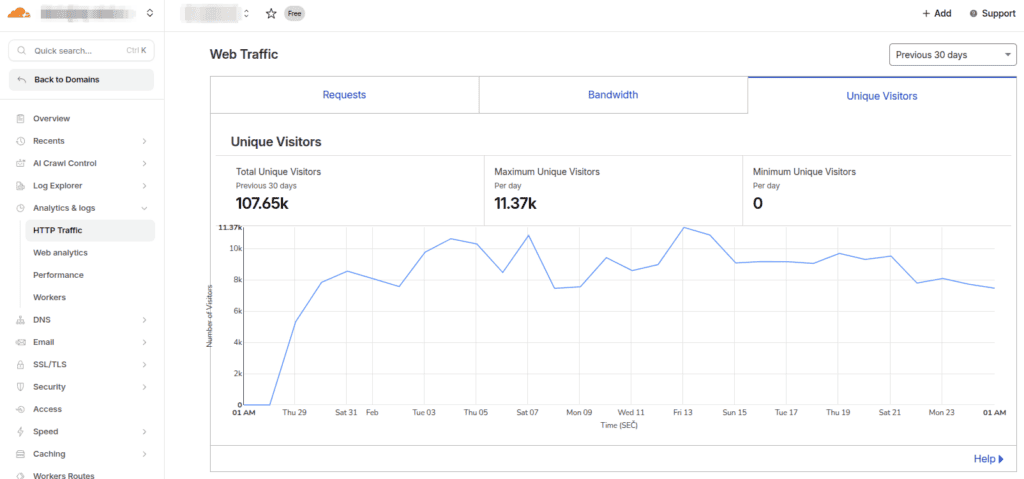Expand the AI Crawl Control section
Image resolution: width=1024 pixels, height=479 pixels.
coord(144,163)
